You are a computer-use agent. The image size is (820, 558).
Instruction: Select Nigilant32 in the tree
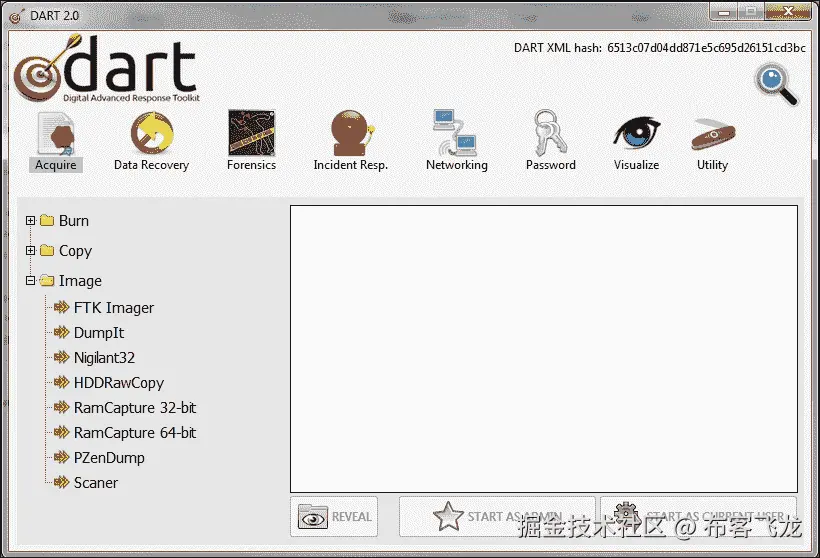pos(104,358)
